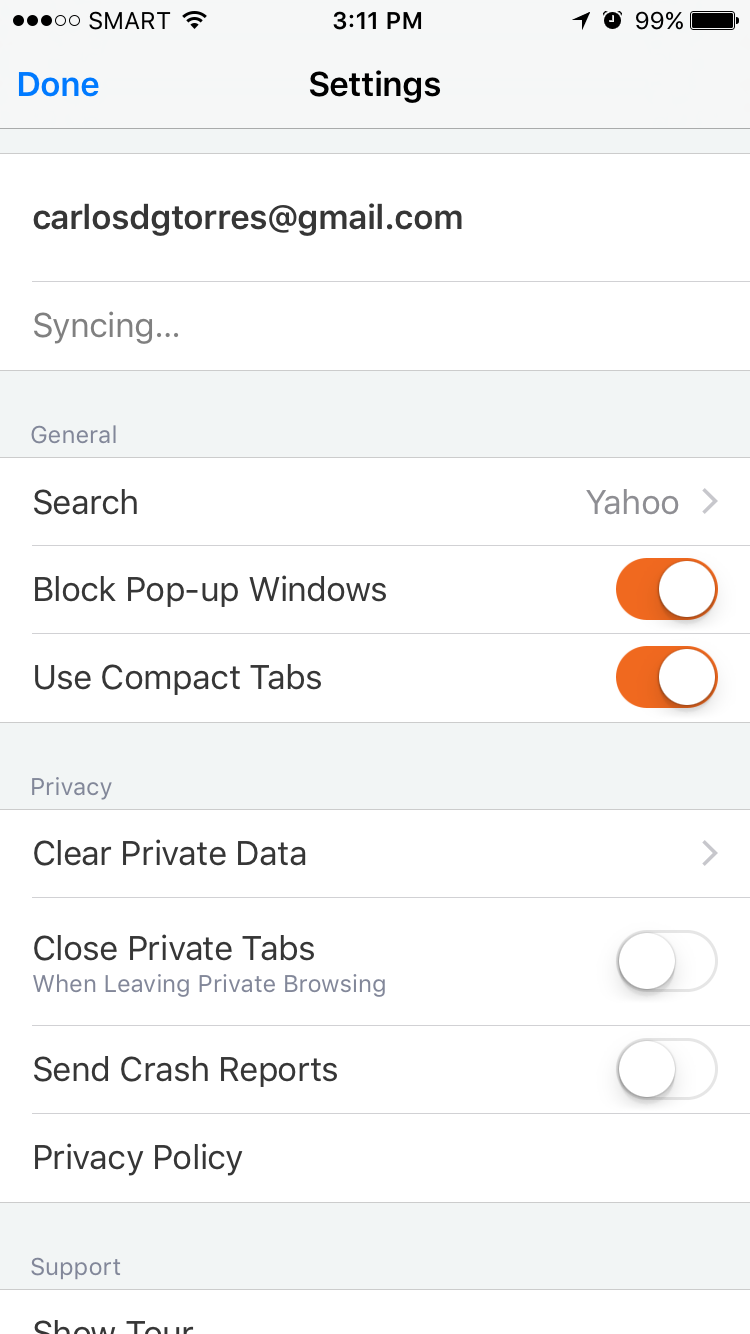Tap the Syncing status row
Image resolution: width=750 pixels, height=1334 pixels.
[106, 326]
